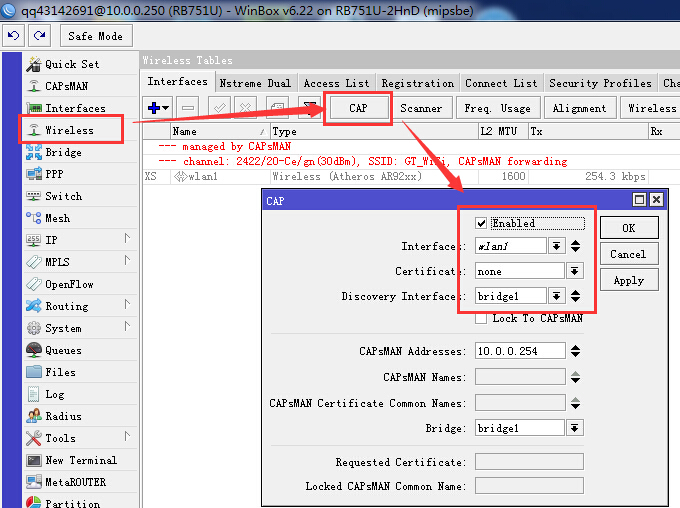Open Mesh in the sidebar

click(x=80, y=218)
